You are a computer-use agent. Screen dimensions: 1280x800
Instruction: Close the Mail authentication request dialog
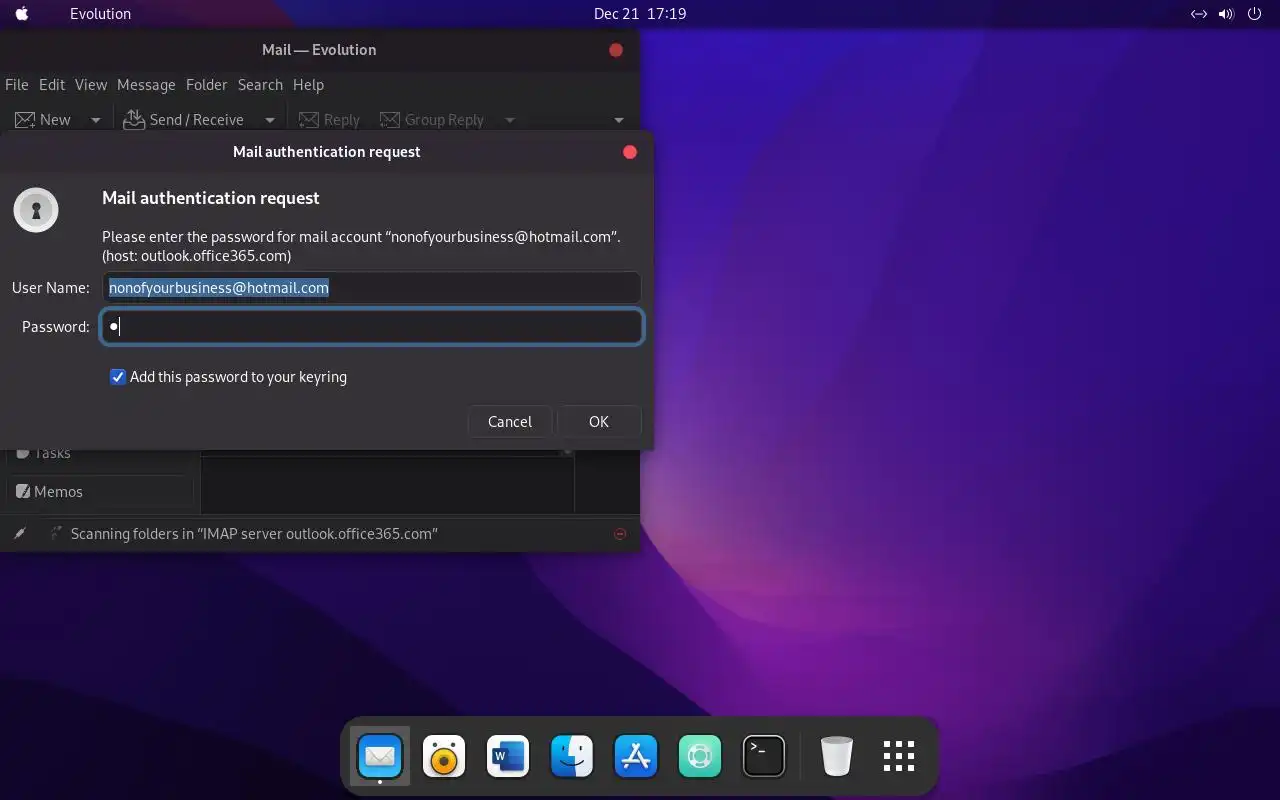(x=630, y=152)
